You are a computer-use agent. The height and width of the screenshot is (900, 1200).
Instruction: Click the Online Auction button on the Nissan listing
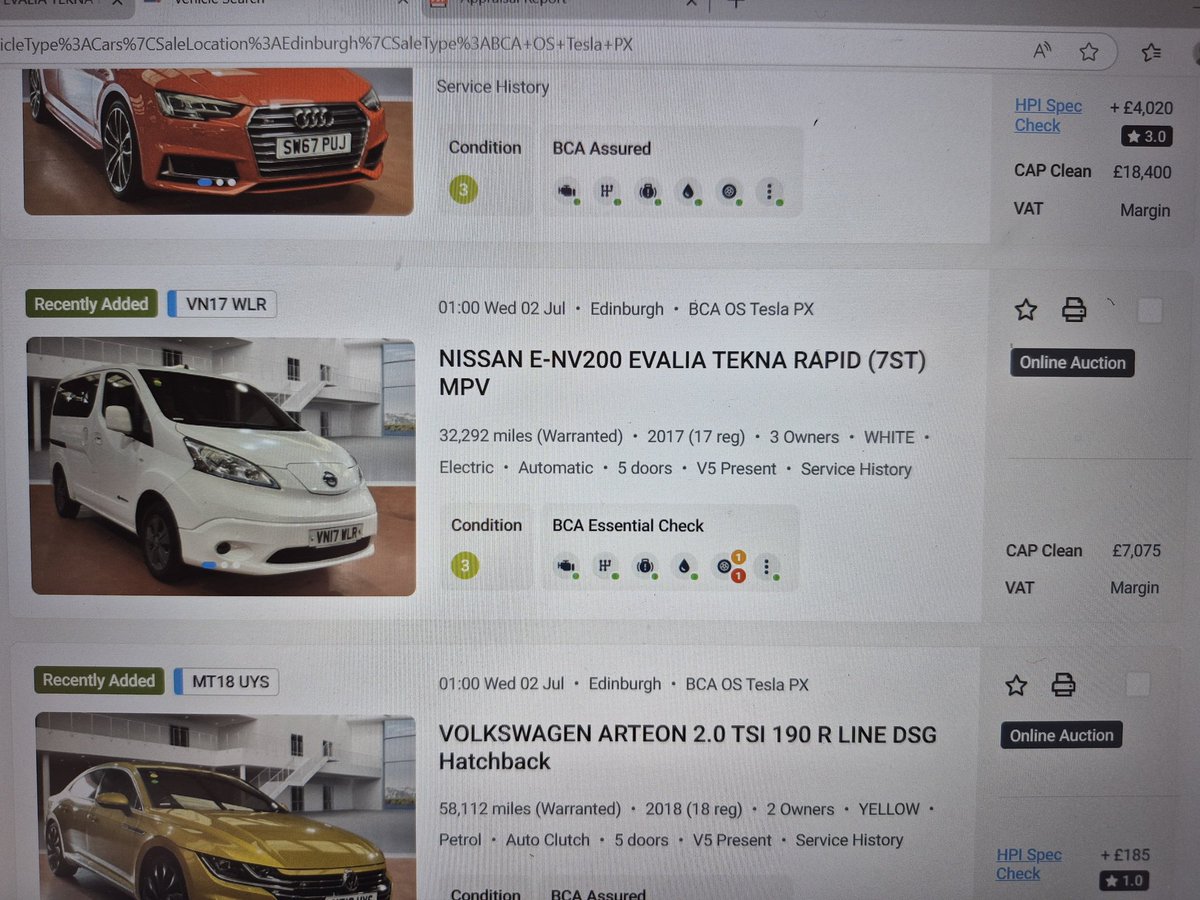coord(1072,363)
